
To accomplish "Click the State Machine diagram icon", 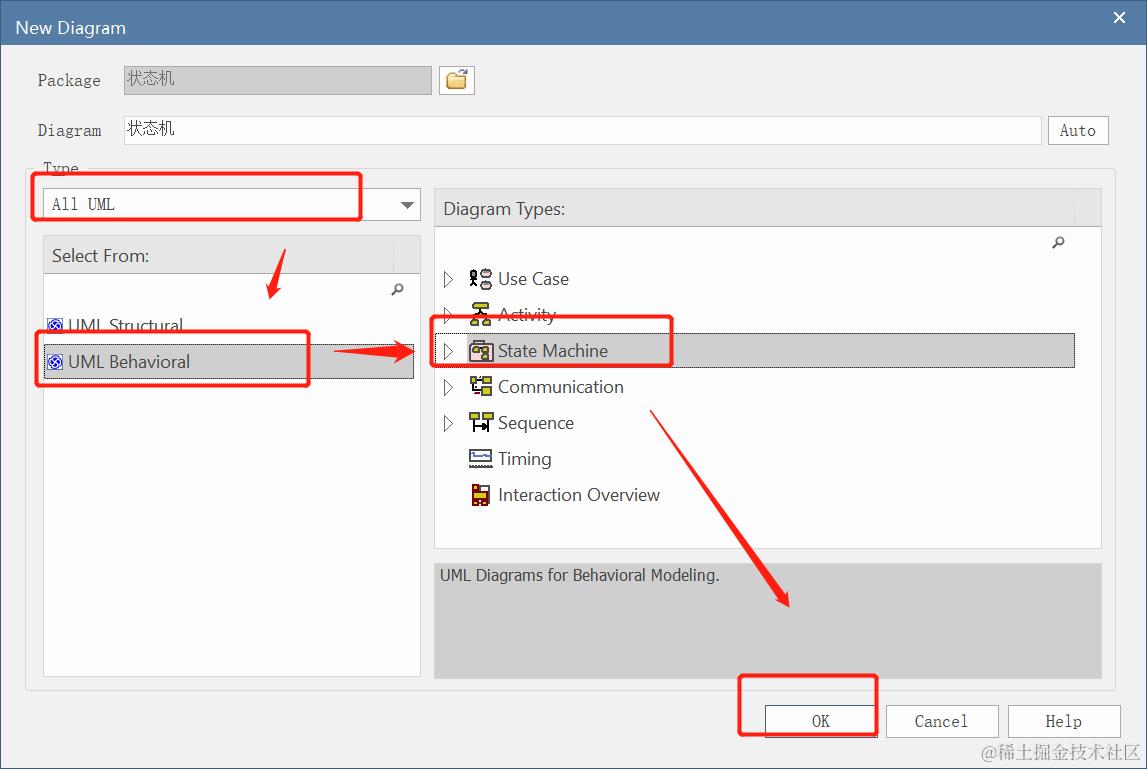I will 481,351.
